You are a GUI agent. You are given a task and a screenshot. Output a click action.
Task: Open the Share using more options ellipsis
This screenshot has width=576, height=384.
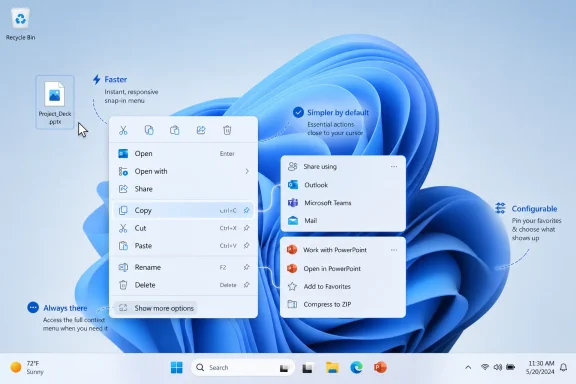(394, 166)
